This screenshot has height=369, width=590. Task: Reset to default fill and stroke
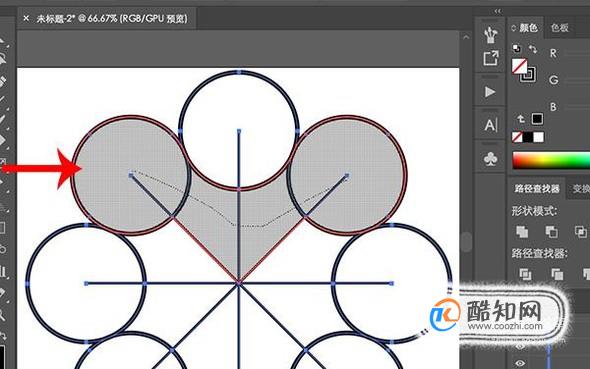point(517,49)
